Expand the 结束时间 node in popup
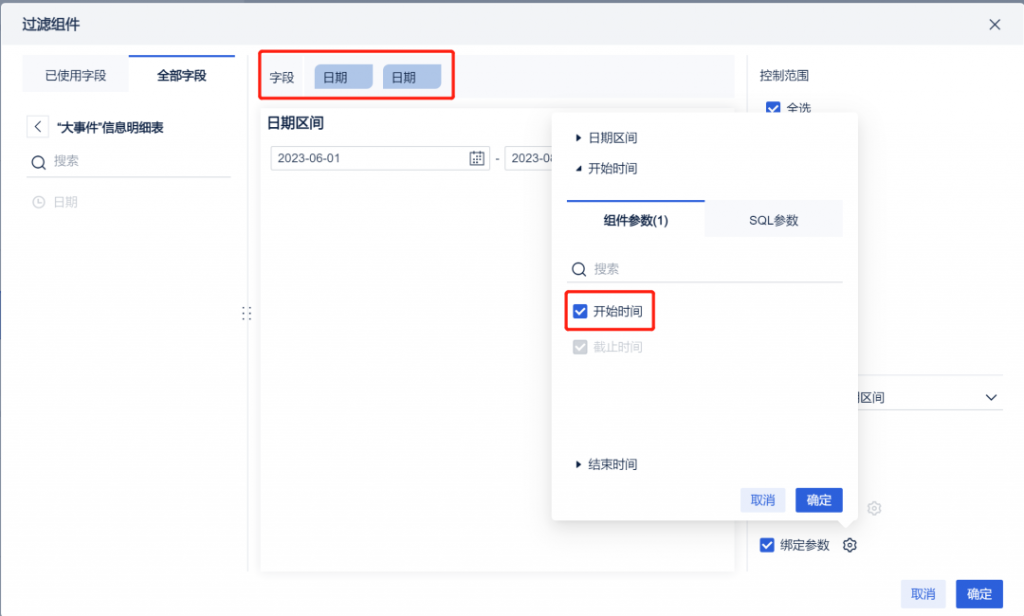Viewport: 1024px width, 616px height. point(578,464)
